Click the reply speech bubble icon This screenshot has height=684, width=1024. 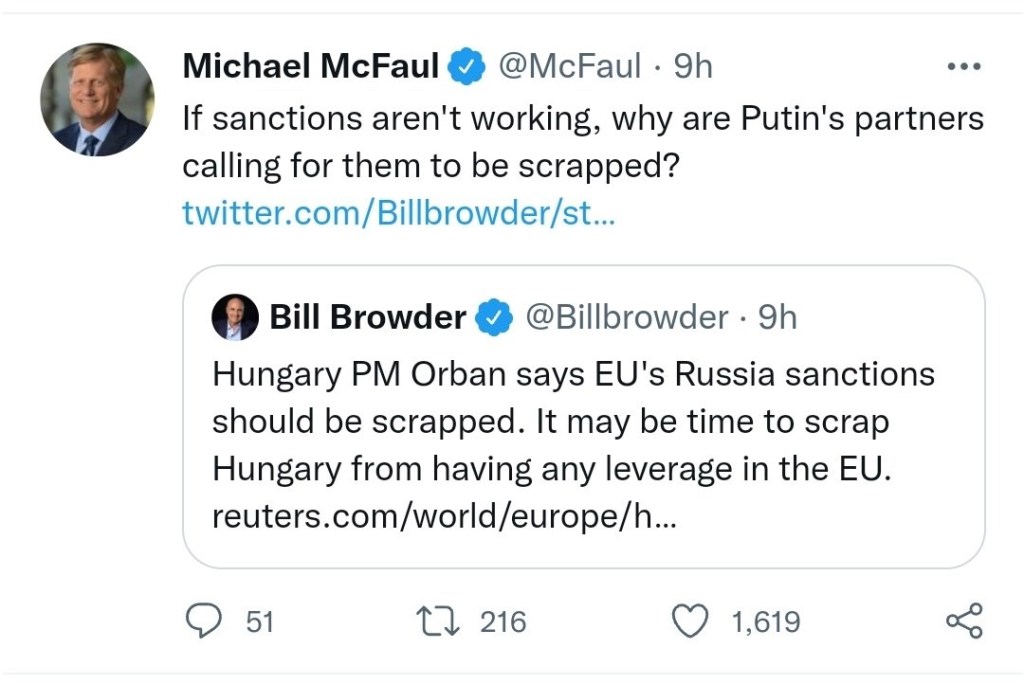click(x=205, y=621)
